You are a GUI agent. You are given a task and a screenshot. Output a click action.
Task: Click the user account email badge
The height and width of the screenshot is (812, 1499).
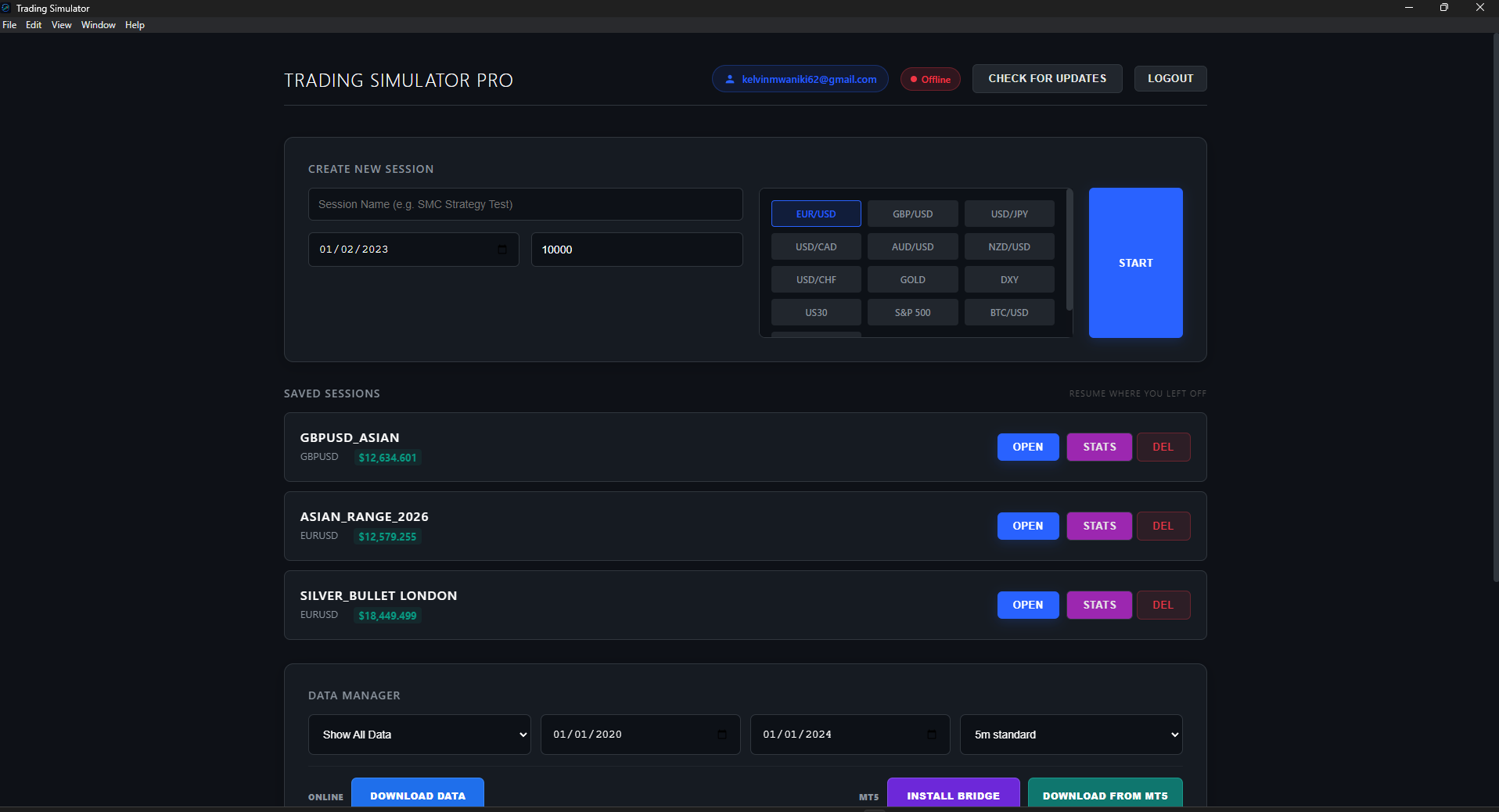tap(800, 79)
